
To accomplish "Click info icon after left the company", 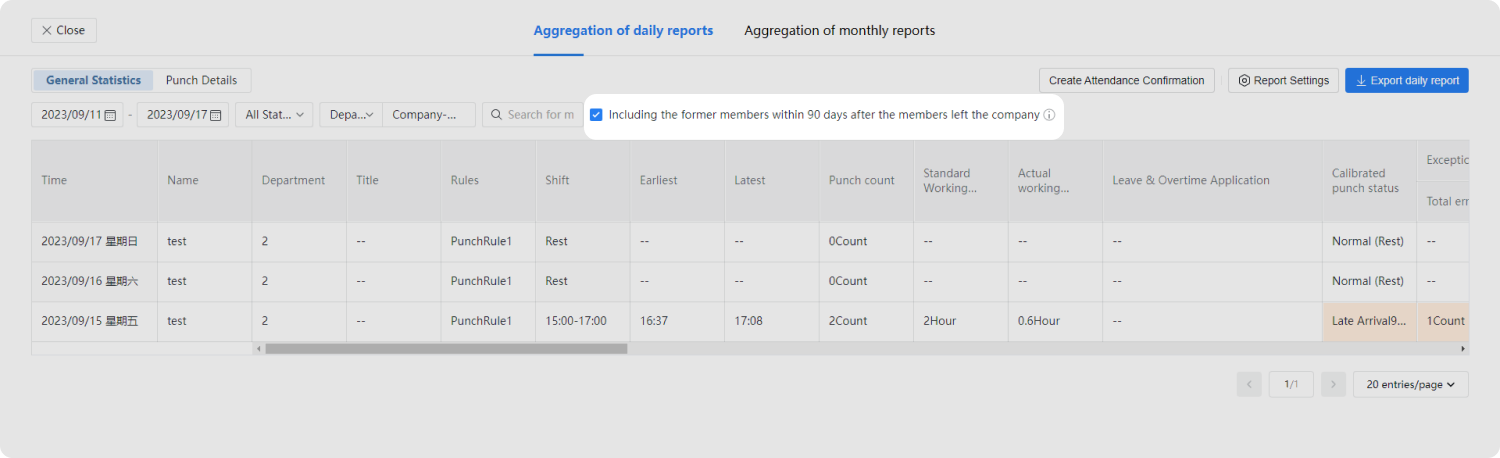I will pos(1049,115).
